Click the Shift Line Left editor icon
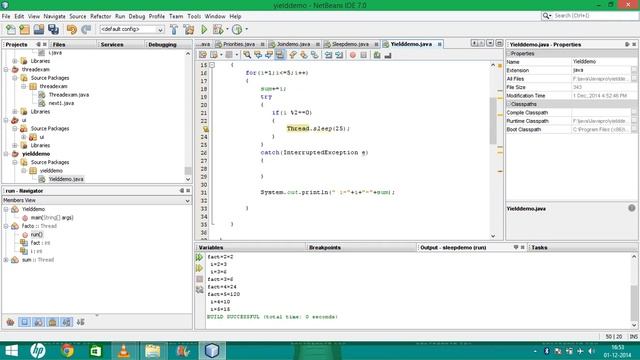The image size is (640, 360). [x=329, y=55]
